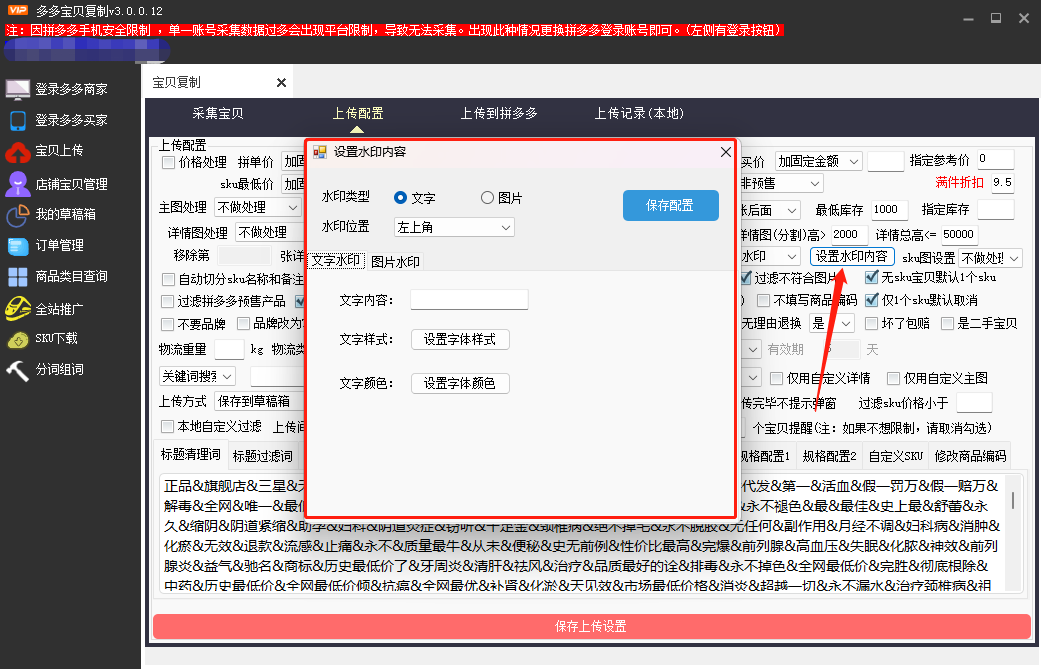The height and width of the screenshot is (669, 1041).
Task: Click the 我的草稿箱 icon
Action: (18, 214)
